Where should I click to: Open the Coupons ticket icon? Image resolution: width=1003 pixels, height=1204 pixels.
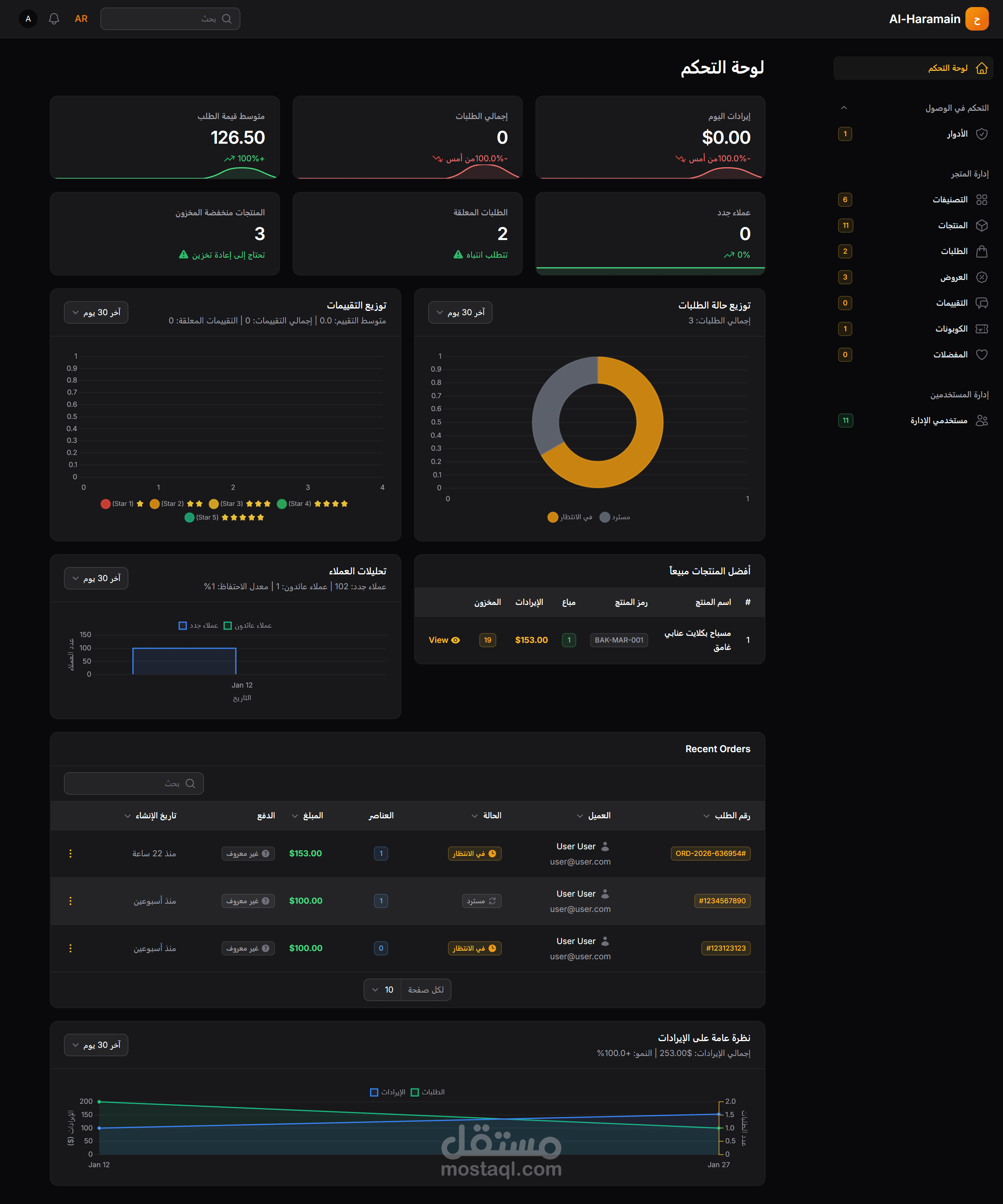[x=981, y=329]
